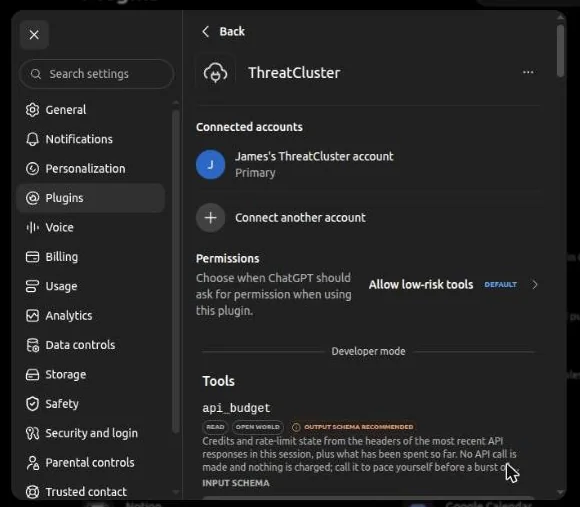This screenshot has height=507, width=580.
Task: Open Data controls settings
Action: tap(80, 345)
